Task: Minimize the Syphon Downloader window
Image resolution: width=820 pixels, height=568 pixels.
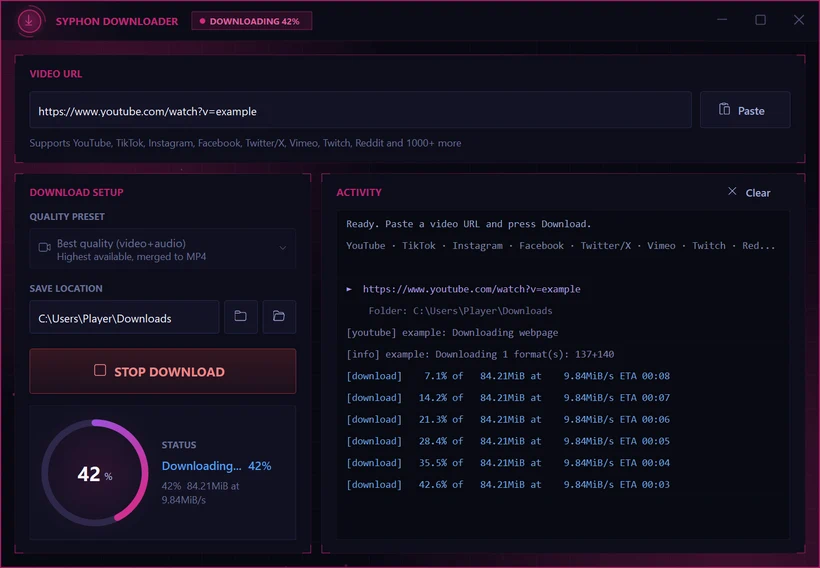Action: pos(722,20)
